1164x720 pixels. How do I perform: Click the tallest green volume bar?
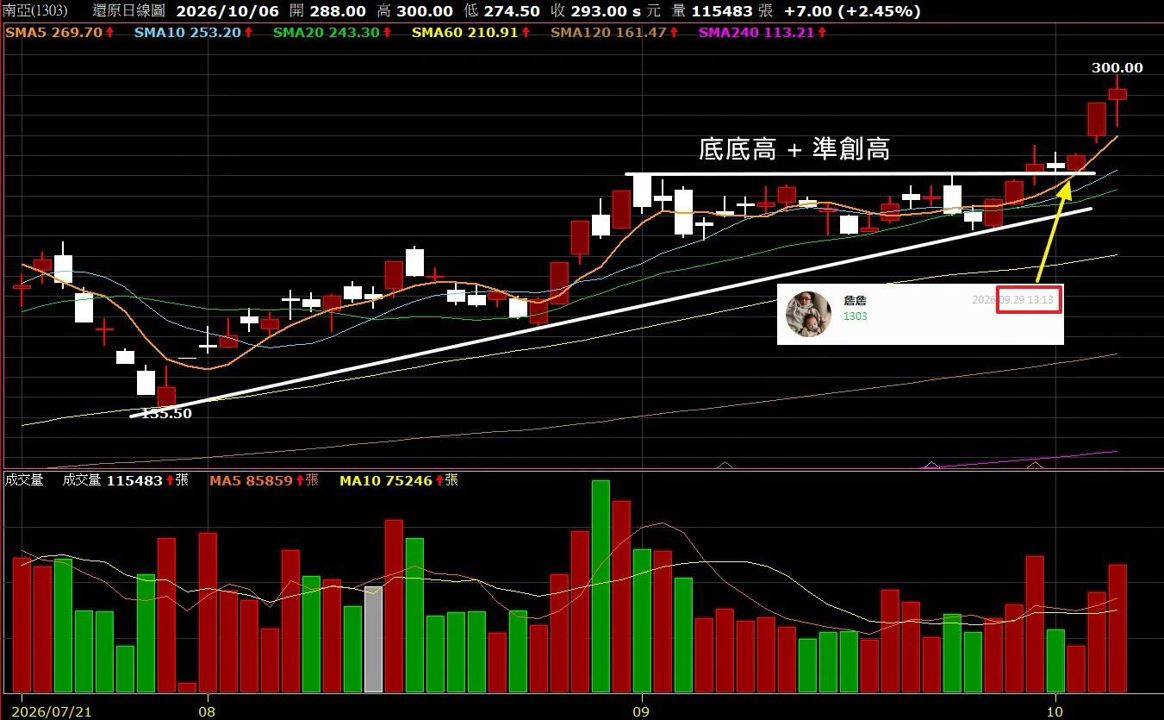pyautogui.click(x=601, y=586)
